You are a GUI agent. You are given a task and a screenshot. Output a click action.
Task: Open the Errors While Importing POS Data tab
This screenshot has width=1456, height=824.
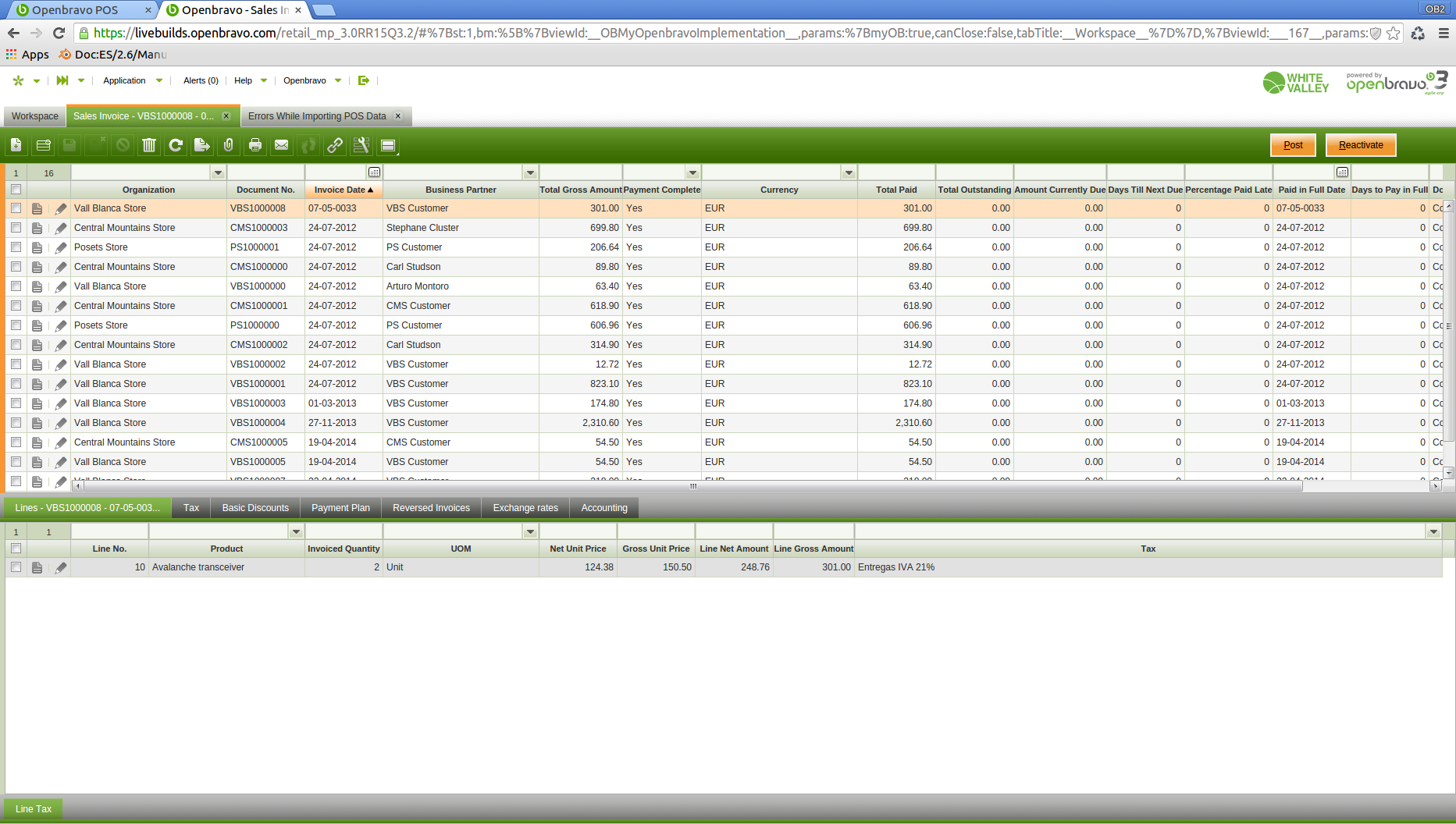point(317,116)
